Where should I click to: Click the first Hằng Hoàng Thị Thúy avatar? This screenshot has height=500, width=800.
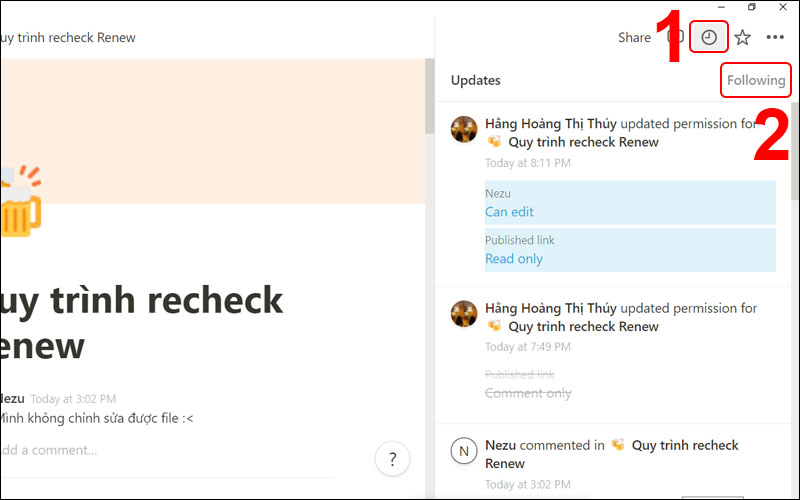point(464,129)
